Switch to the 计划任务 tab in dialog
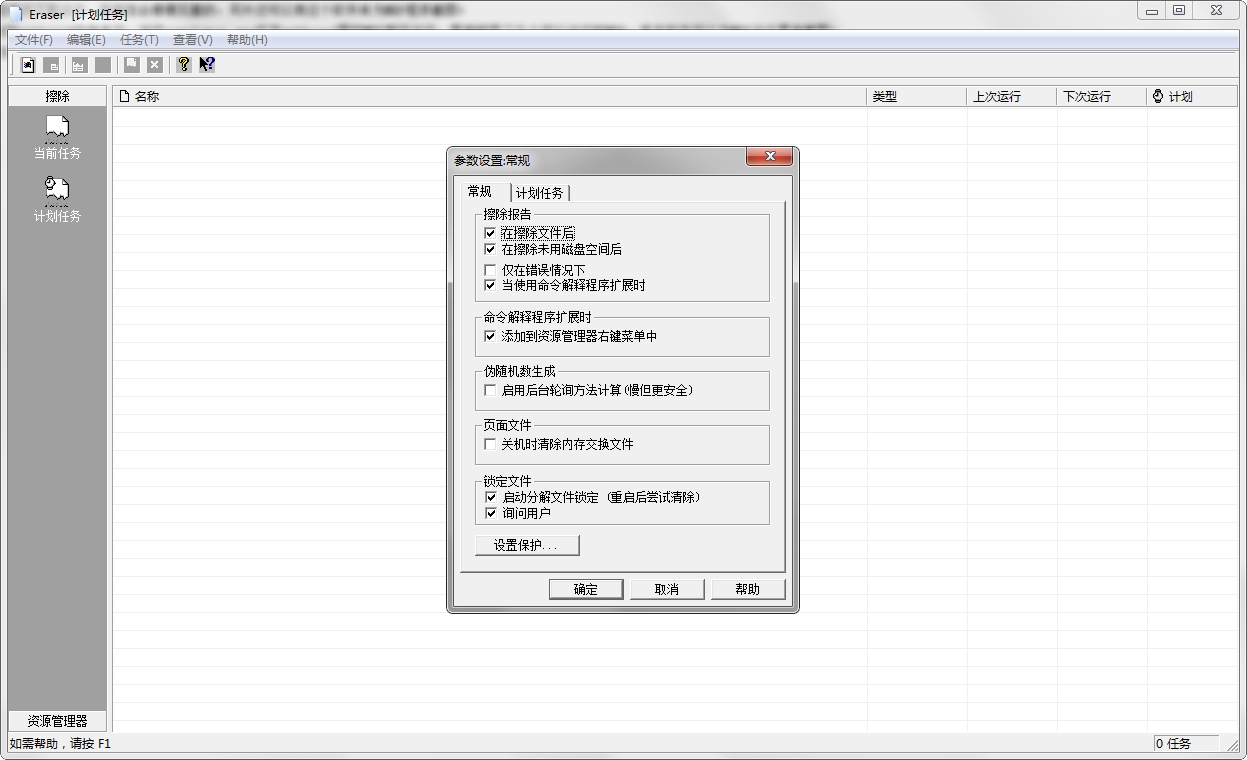 tap(540, 193)
